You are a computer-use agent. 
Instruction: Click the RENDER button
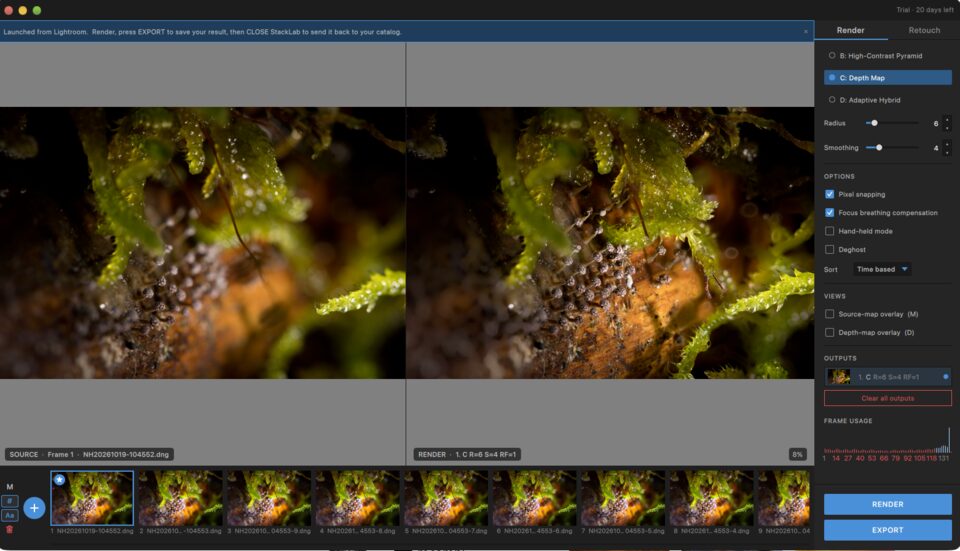(887, 504)
